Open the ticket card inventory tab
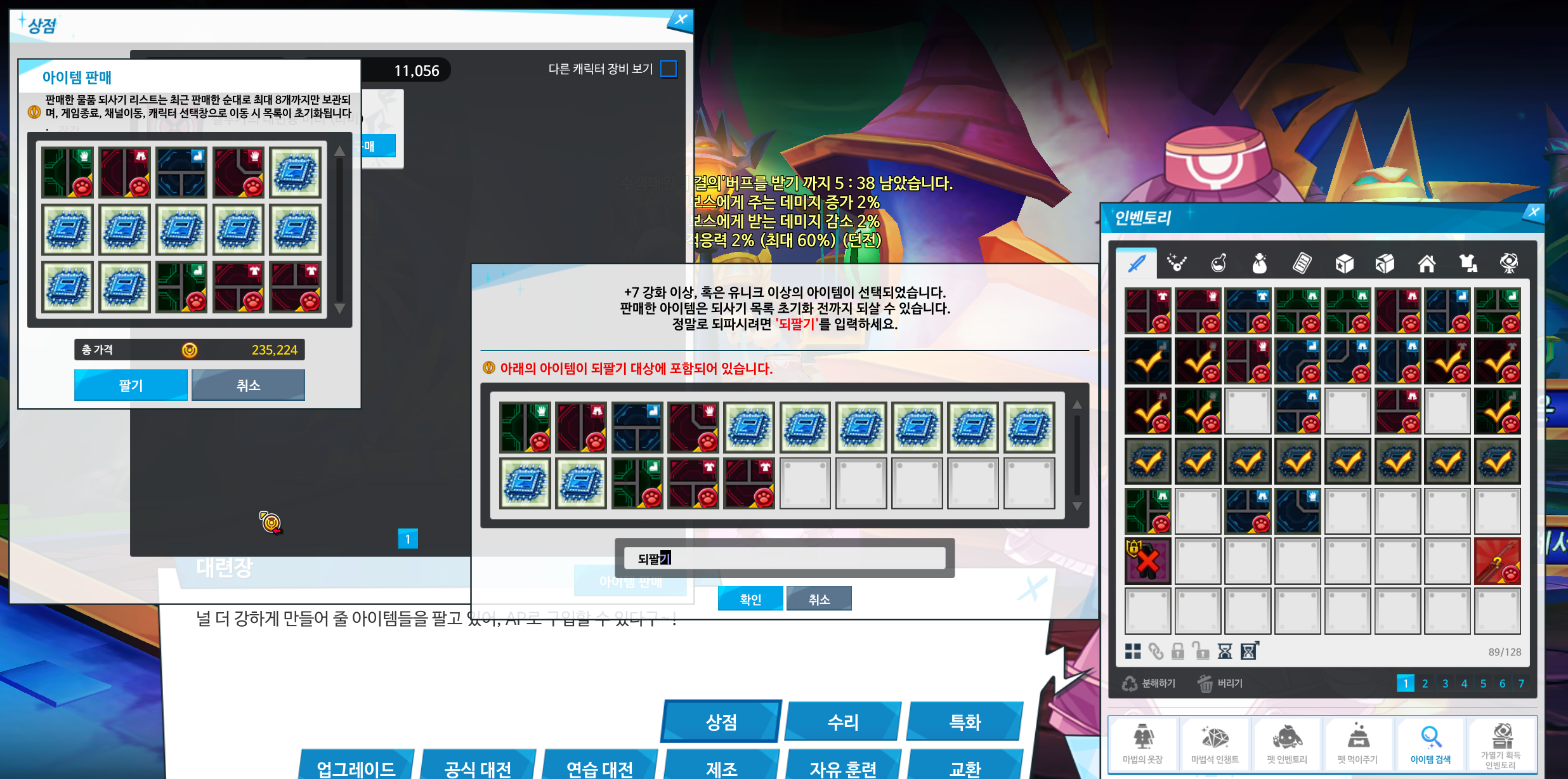The image size is (1568, 779). pos(1302,263)
